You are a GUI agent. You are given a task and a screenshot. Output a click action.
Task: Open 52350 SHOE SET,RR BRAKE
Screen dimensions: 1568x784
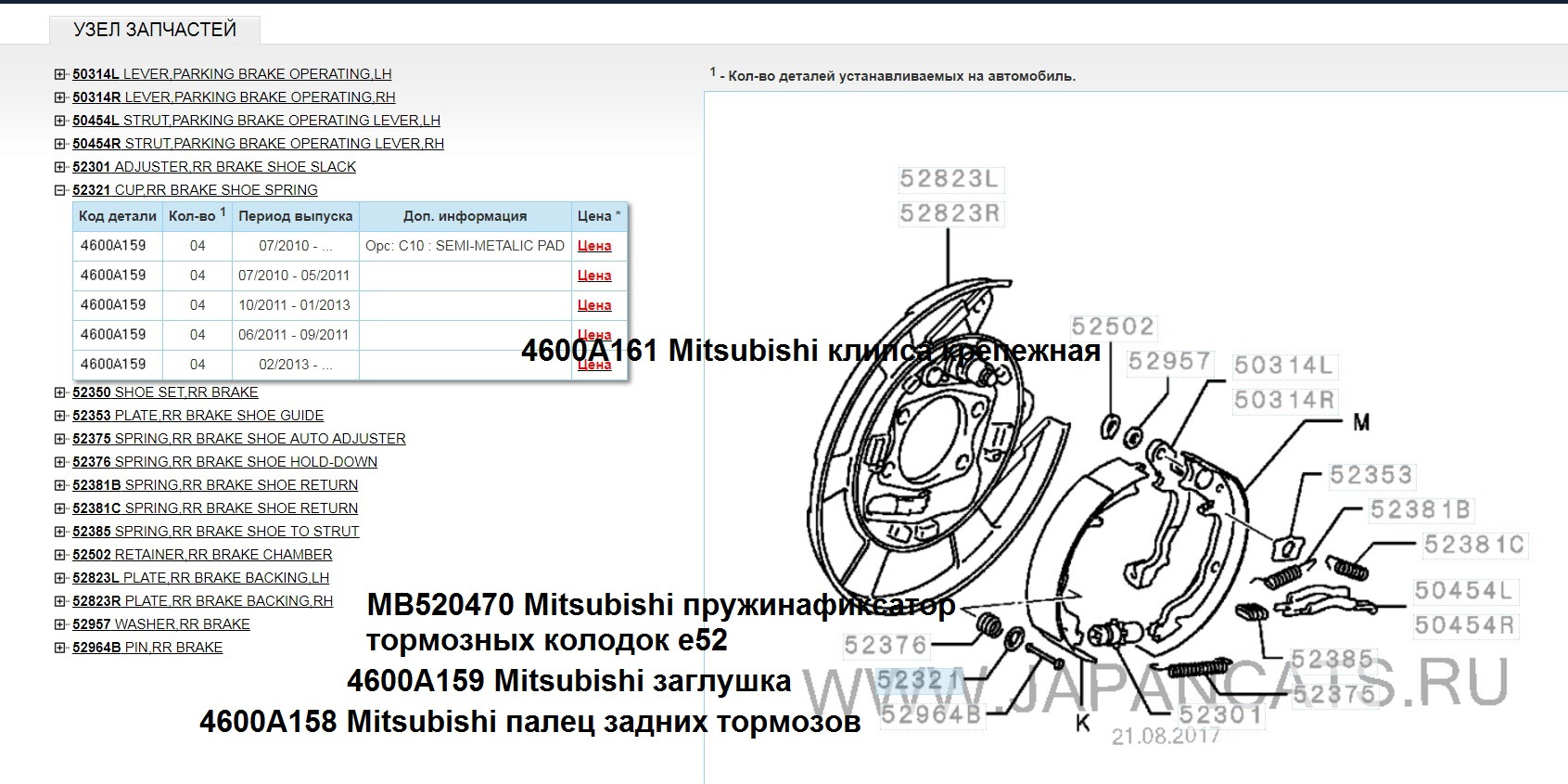coord(165,392)
